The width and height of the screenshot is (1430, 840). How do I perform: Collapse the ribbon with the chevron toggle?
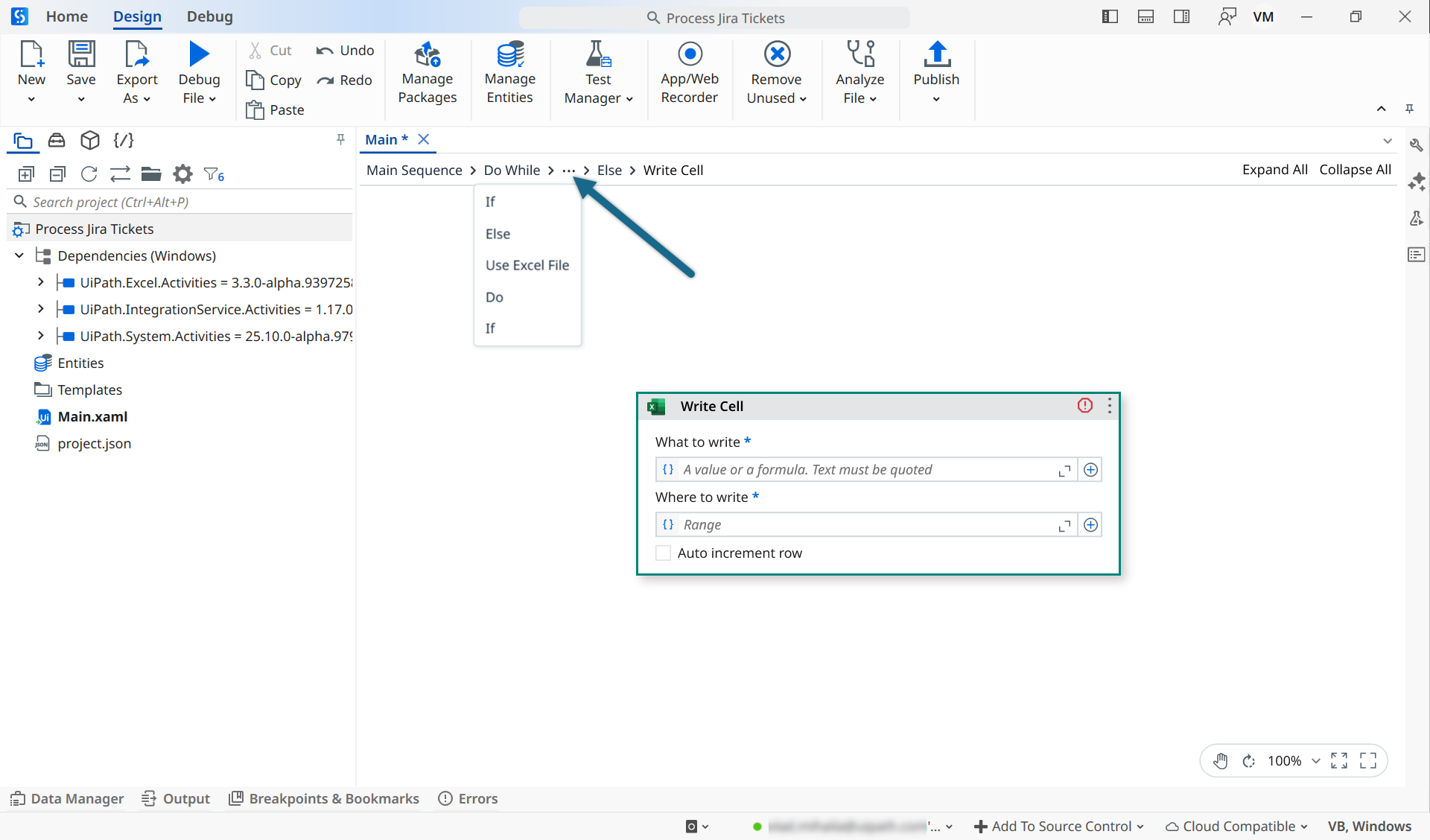click(x=1381, y=109)
